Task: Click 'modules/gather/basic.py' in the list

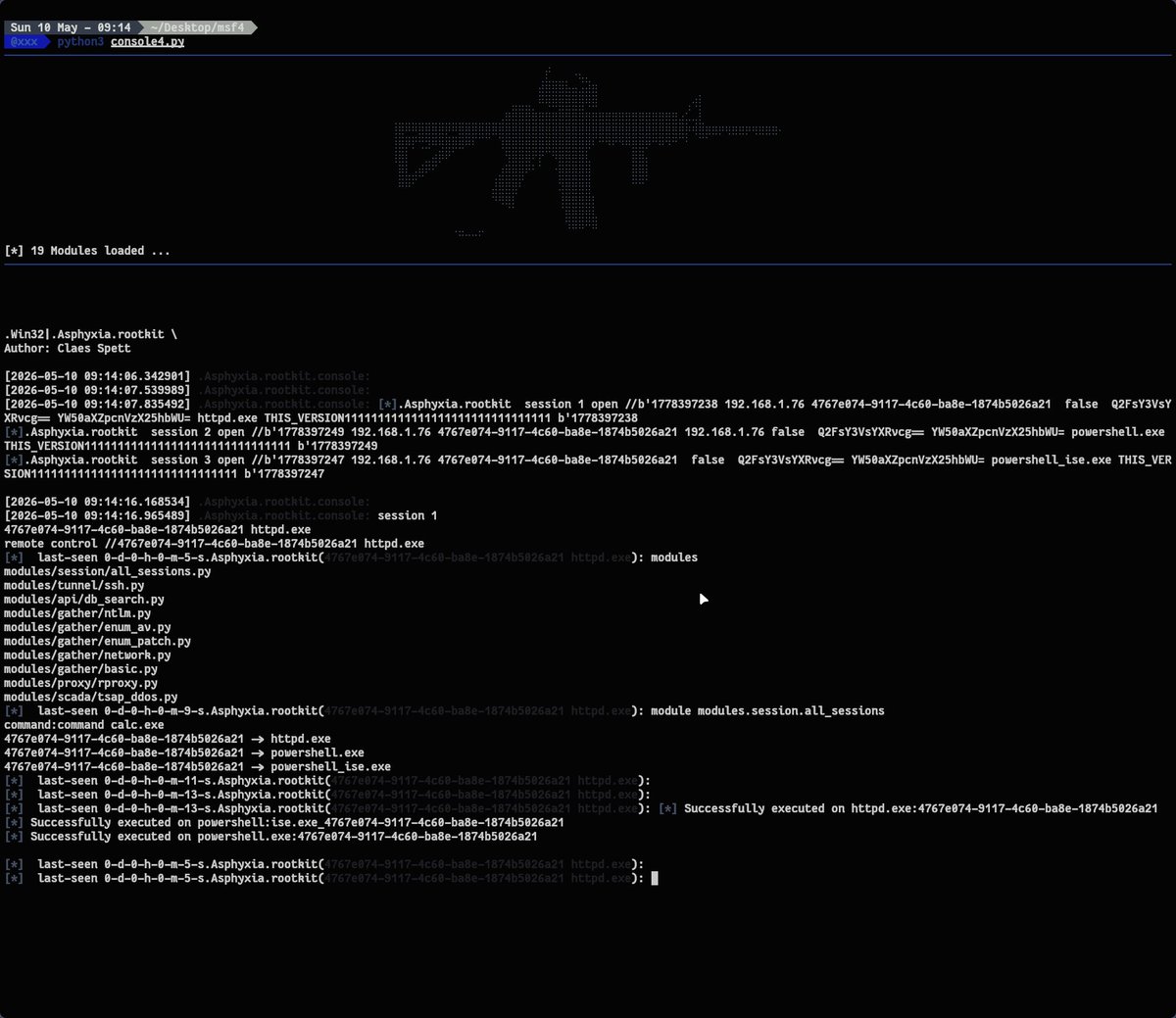Action: [x=81, y=669]
